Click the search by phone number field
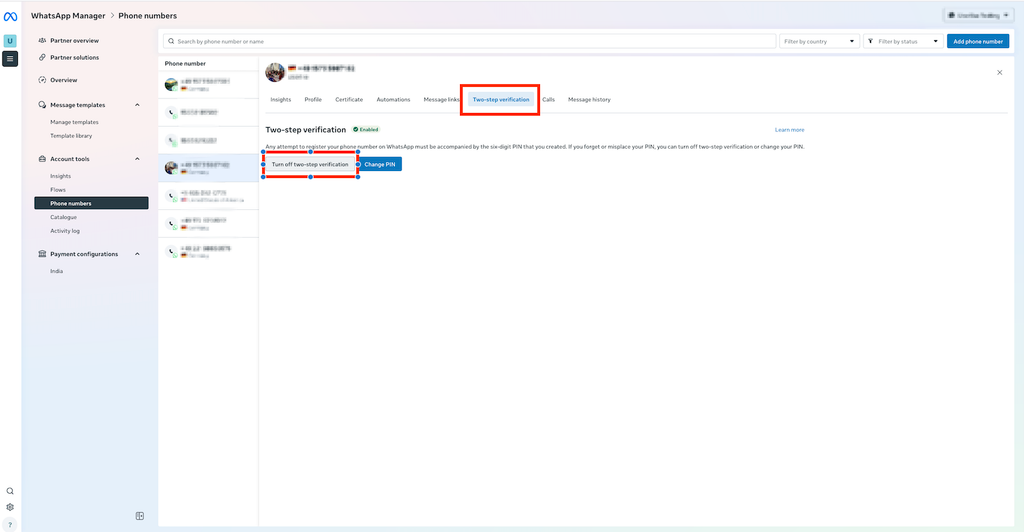This screenshot has height=532, width=1024. click(470, 41)
